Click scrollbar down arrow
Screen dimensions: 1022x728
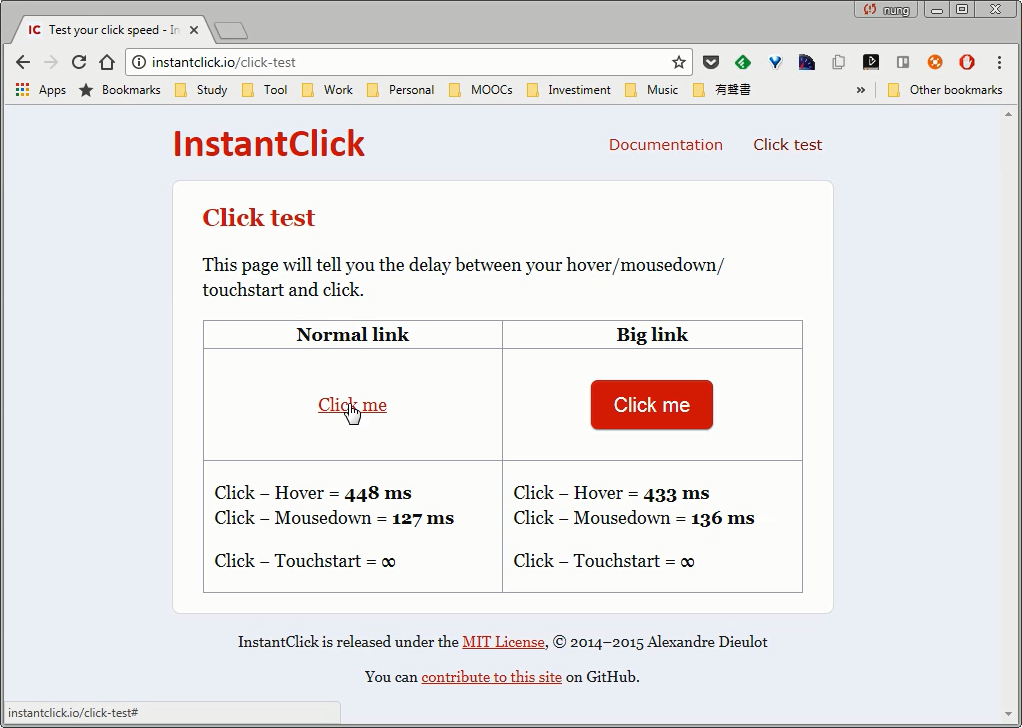tap(1008, 716)
